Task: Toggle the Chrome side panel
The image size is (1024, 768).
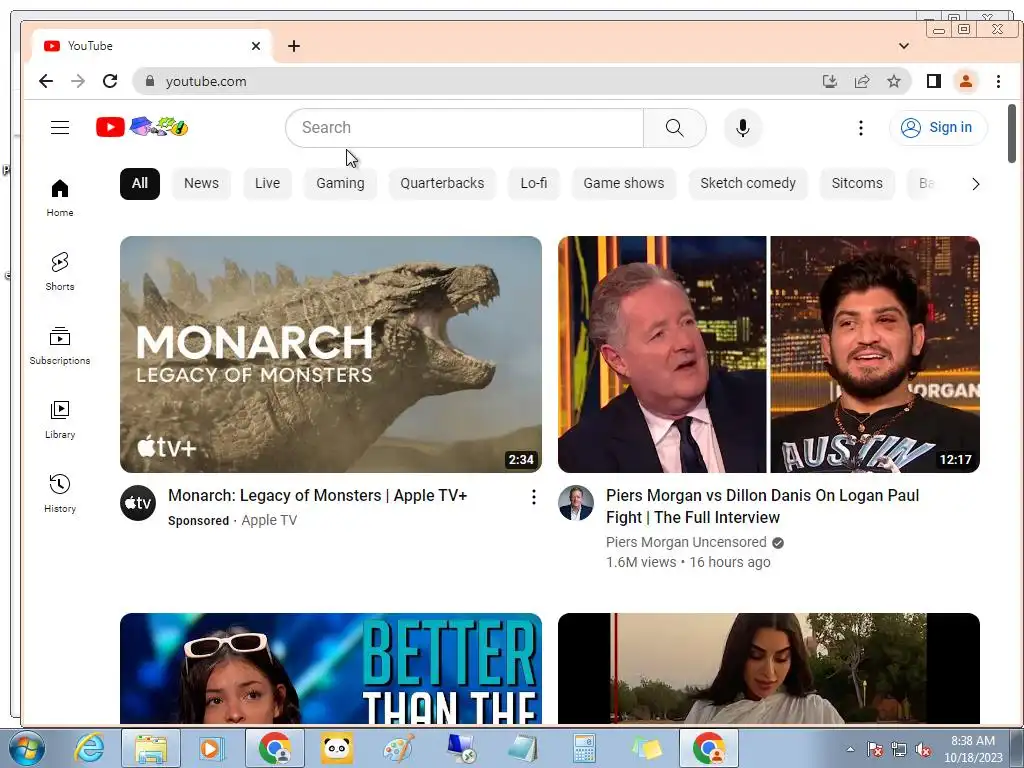Action: [933, 81]
